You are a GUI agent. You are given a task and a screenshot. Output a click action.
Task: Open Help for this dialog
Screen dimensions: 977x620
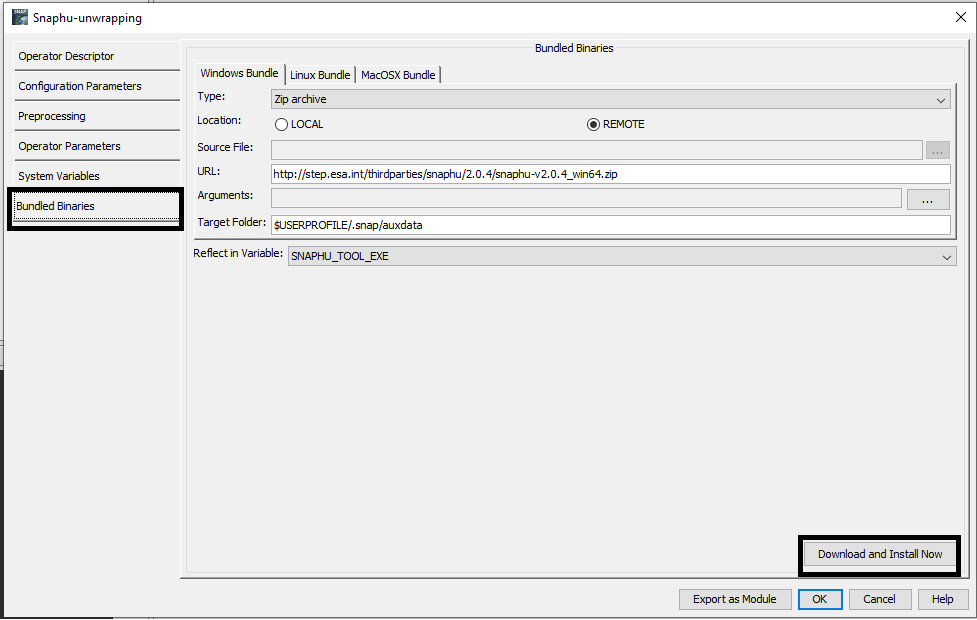pos(943,599)
